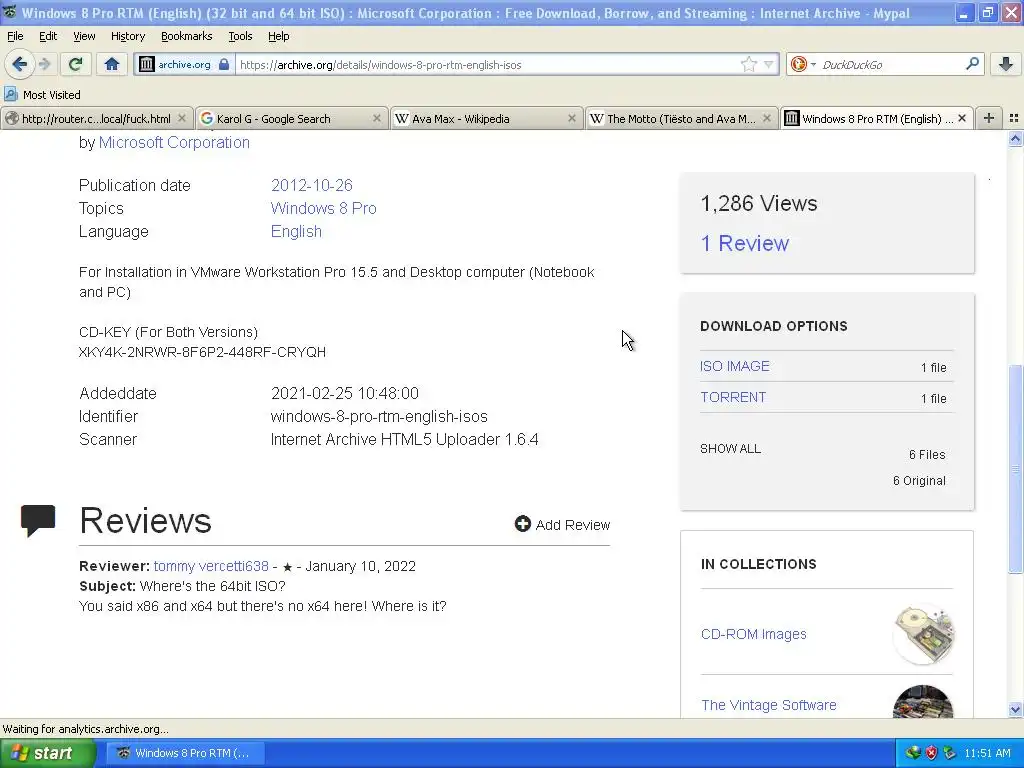This screenshot has width=1024, height=768.
Task: Click the 2012-10-26 publication date link
Action: point(312,185)
